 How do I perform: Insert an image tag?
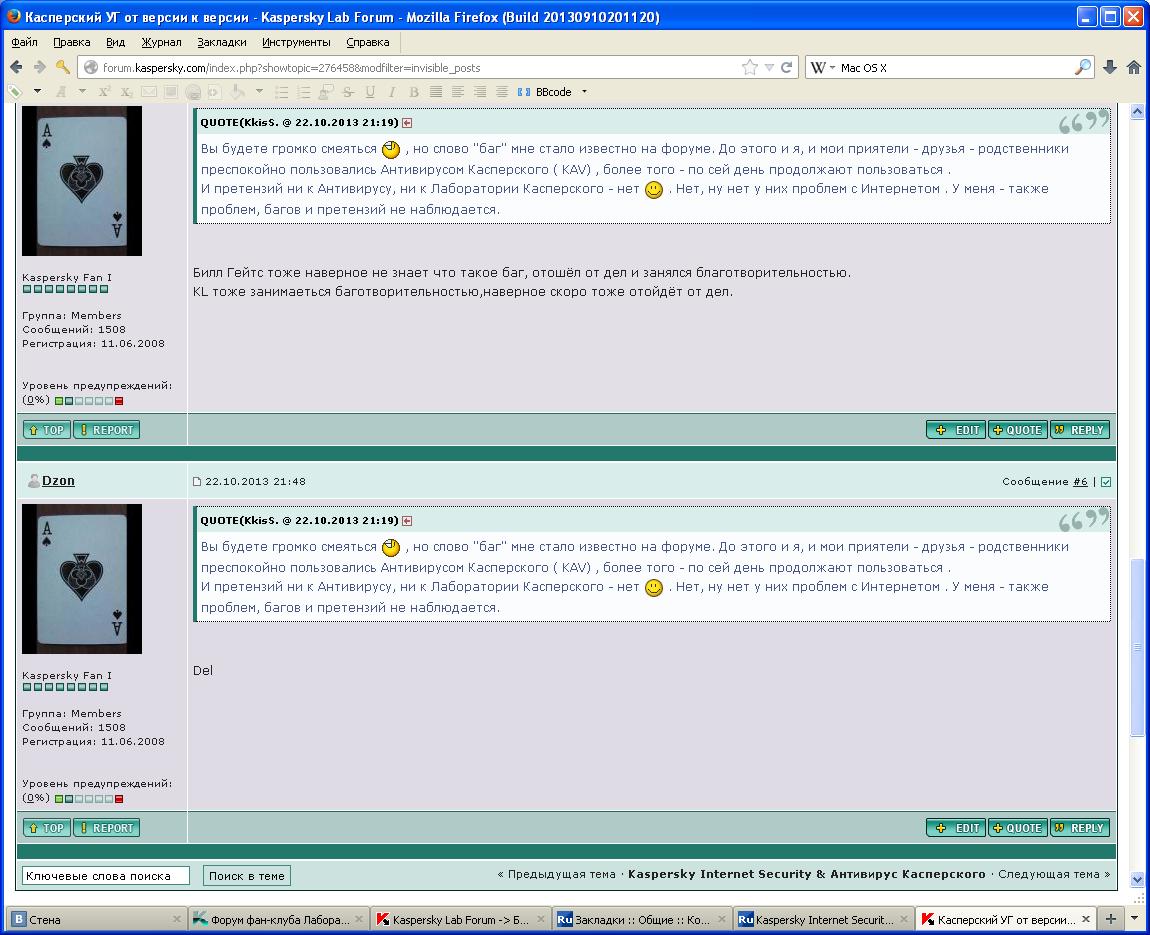pos(171,92)
